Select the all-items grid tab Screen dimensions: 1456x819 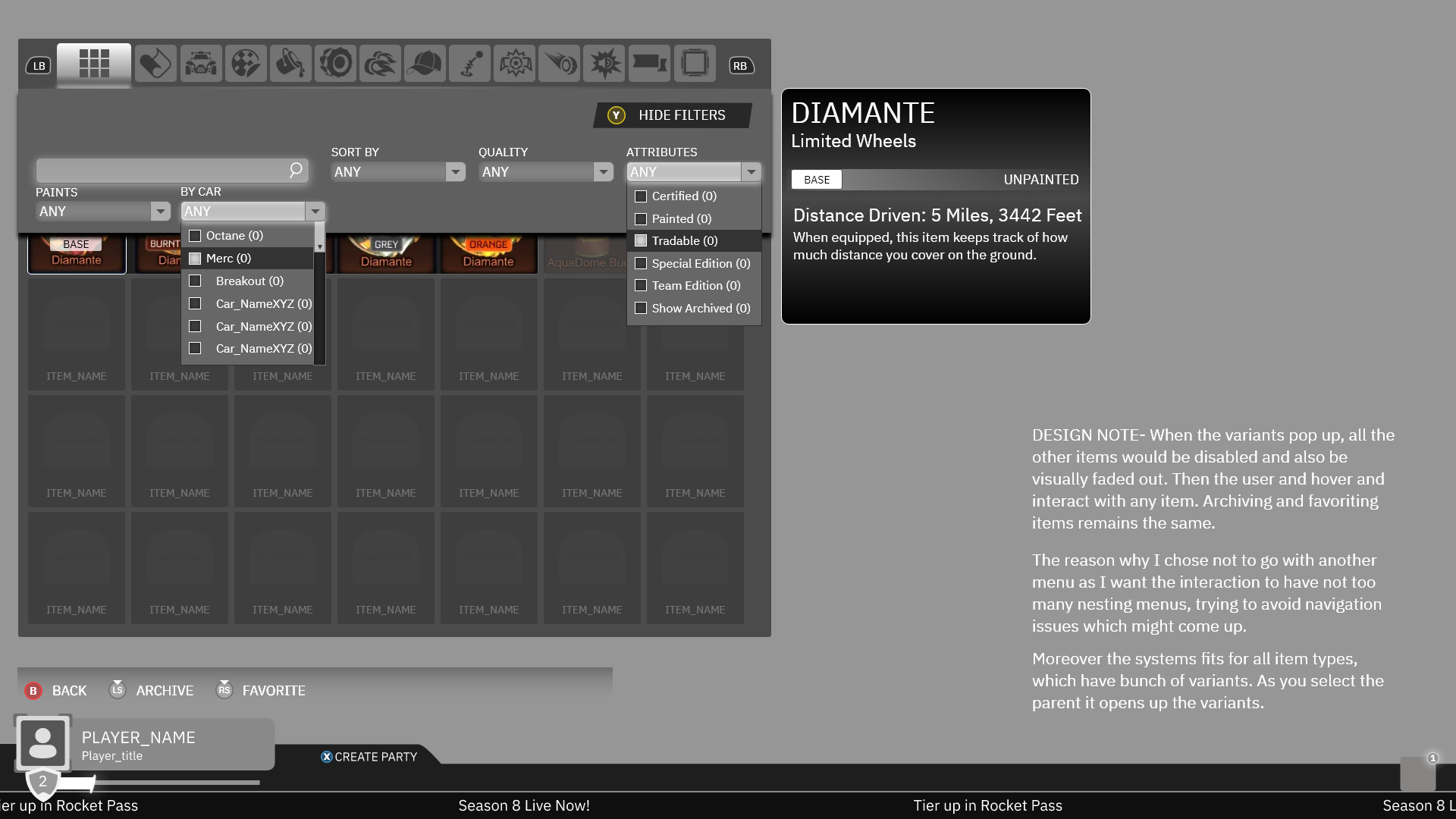point(94,64)
